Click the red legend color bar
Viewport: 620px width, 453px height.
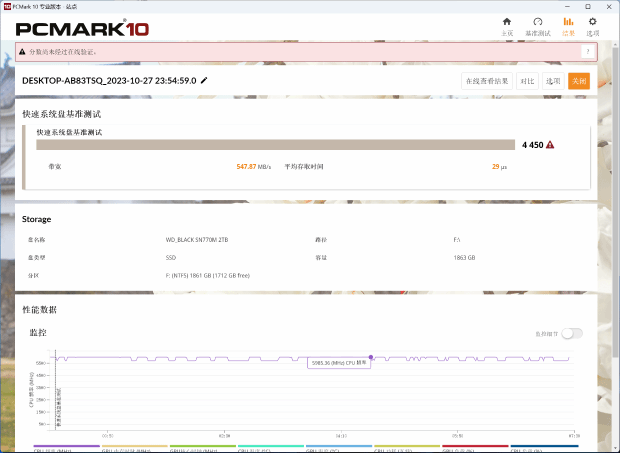tap(475, 446)
